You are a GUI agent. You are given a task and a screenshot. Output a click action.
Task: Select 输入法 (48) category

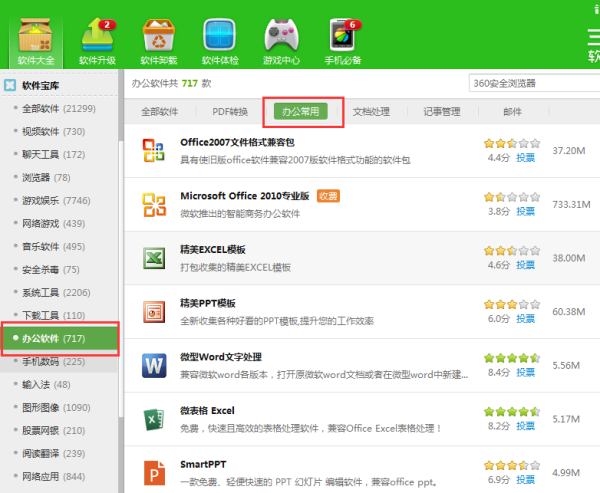pyautogui.click(x=59, y=385)
